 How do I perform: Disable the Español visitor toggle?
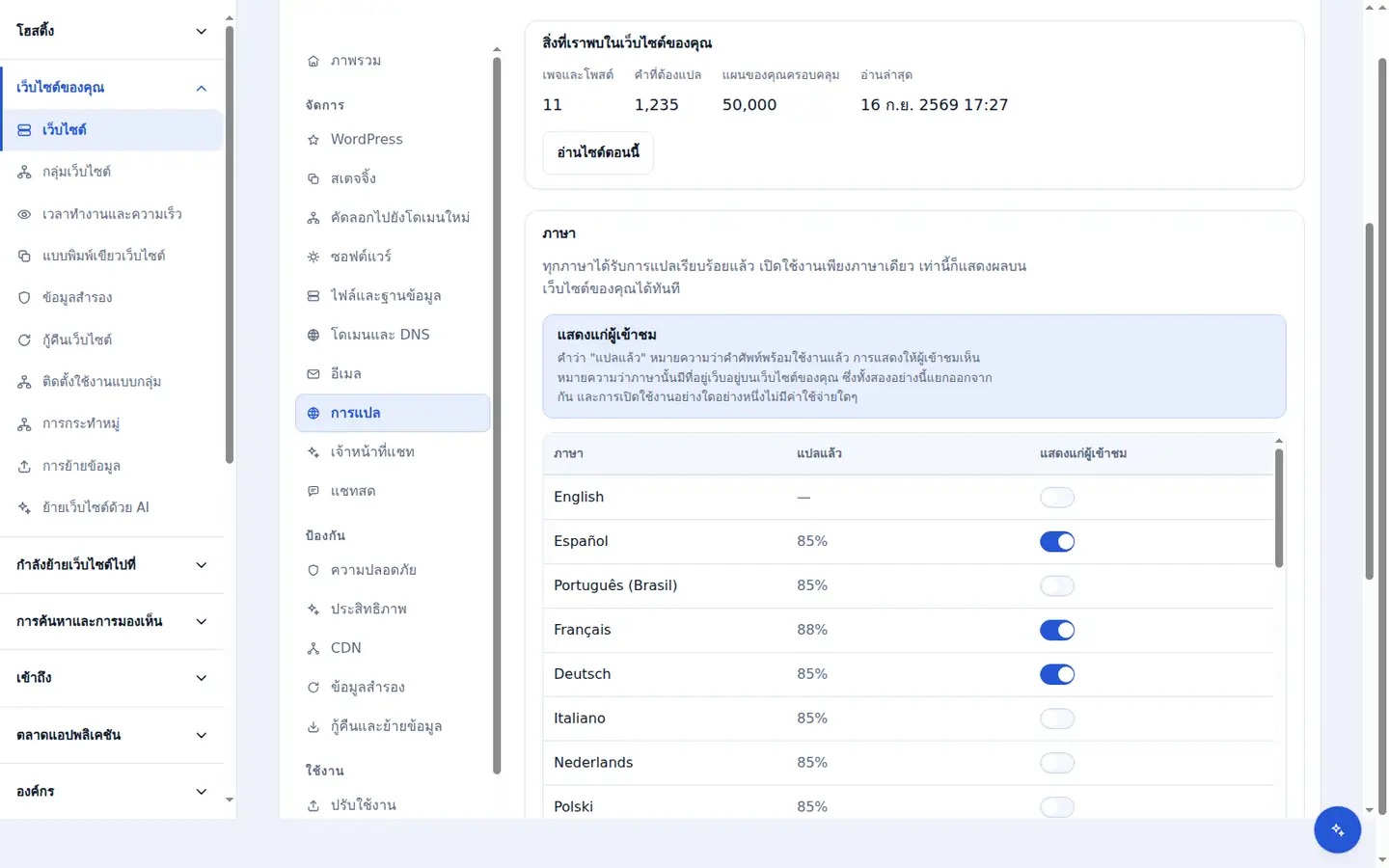(x=1057, y=542)
